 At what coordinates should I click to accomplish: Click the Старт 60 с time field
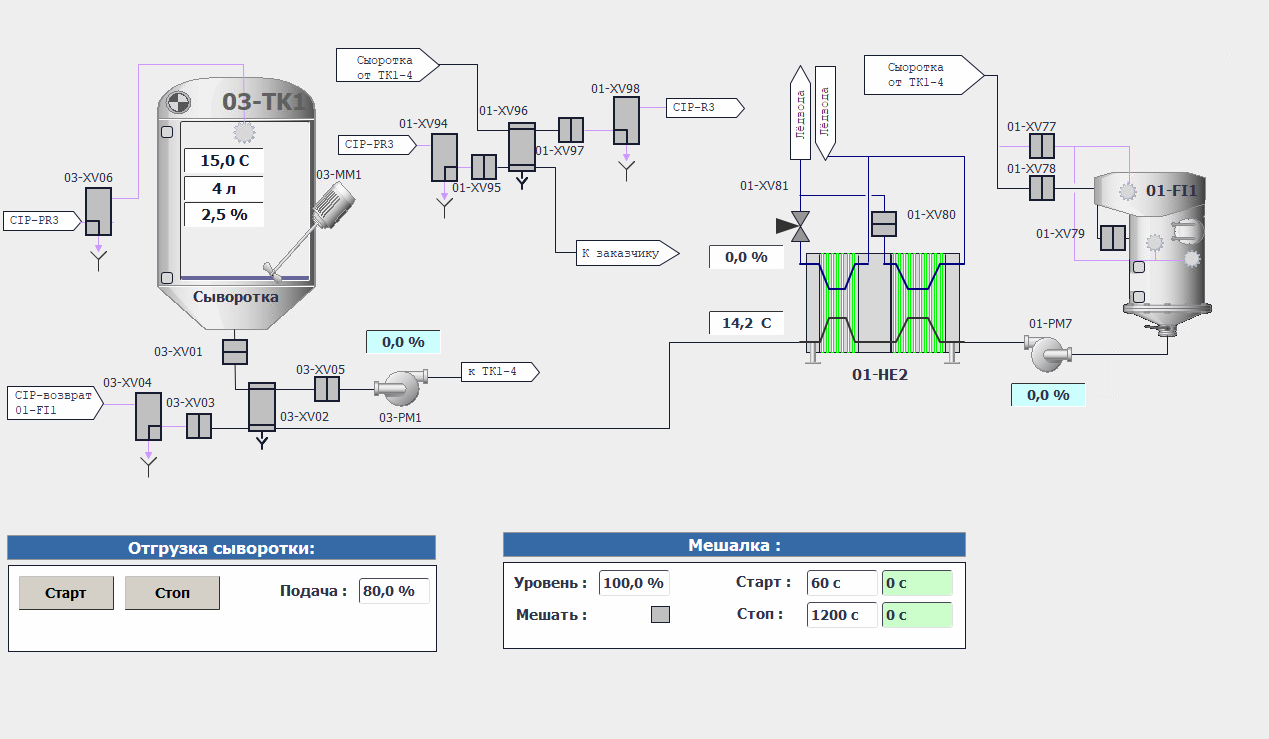point(841,583)
